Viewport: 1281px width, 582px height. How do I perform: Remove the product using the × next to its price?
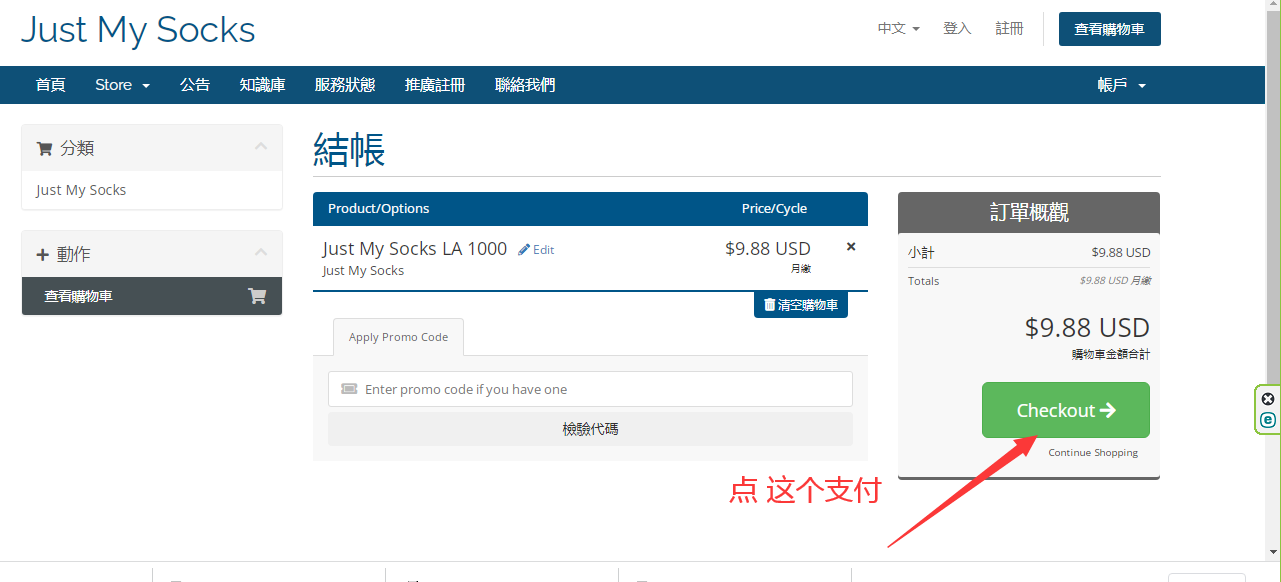click(x=850, y=245)
